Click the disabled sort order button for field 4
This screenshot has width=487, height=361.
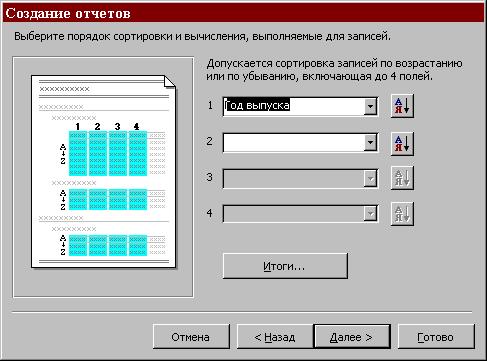pos(402,214)
